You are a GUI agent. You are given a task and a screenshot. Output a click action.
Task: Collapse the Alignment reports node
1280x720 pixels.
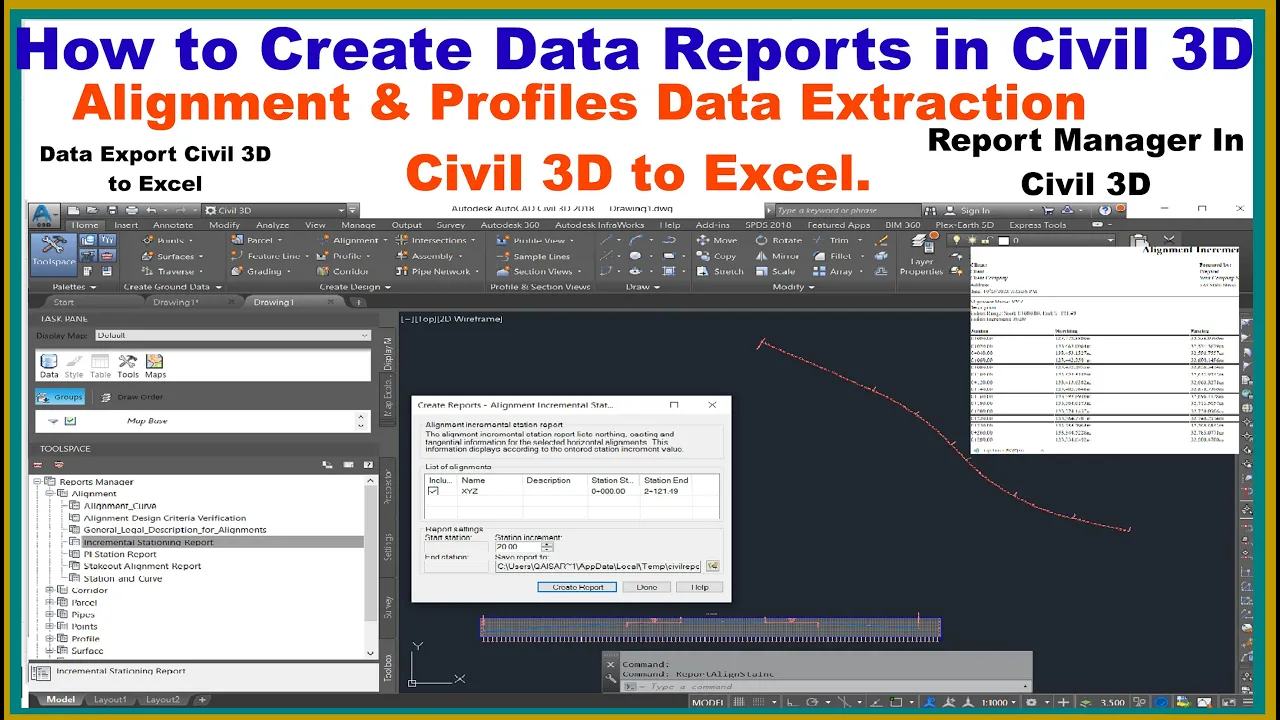tap(51, 494)
